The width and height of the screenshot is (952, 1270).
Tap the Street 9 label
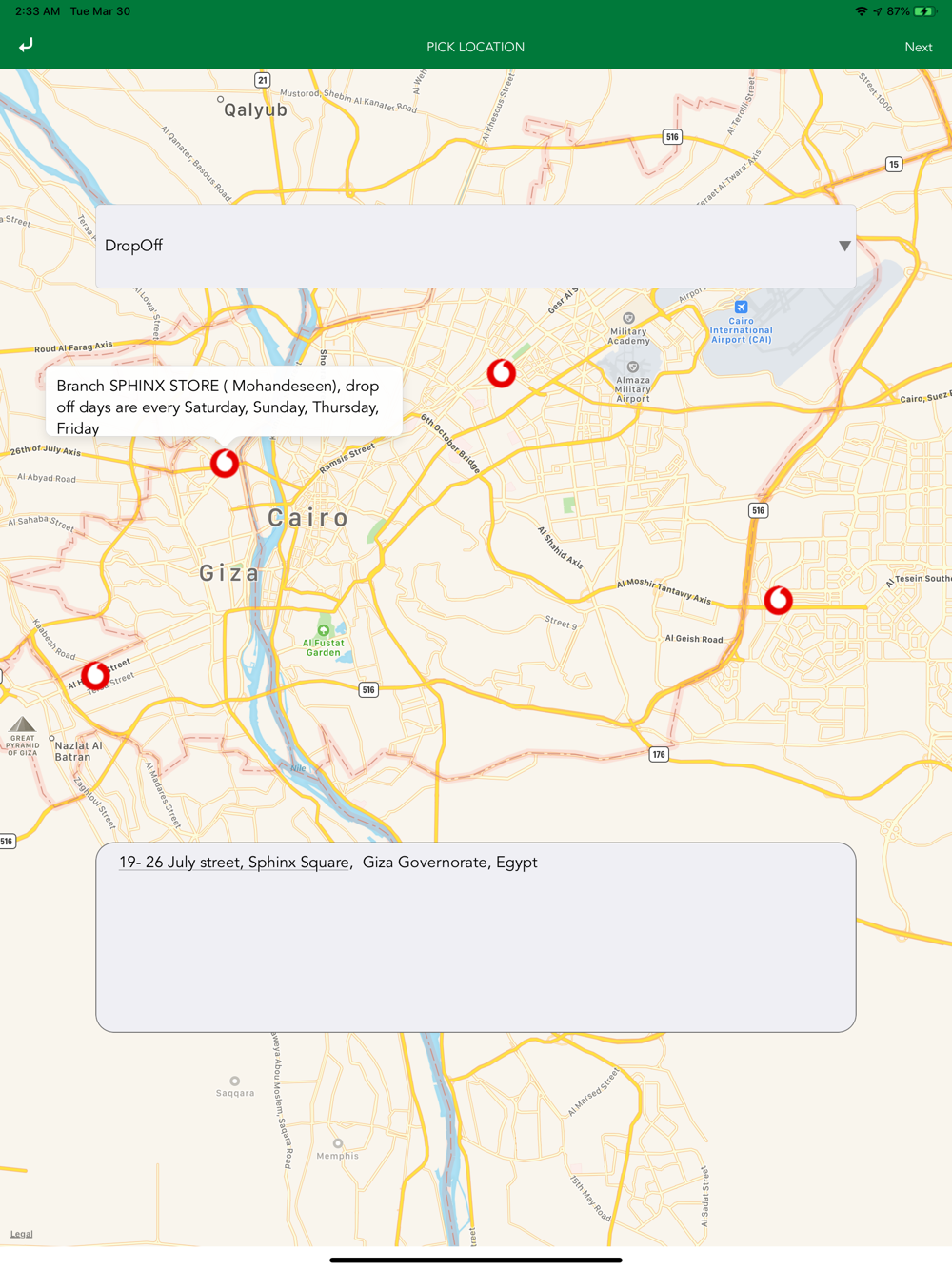click(x=561, y=623)
